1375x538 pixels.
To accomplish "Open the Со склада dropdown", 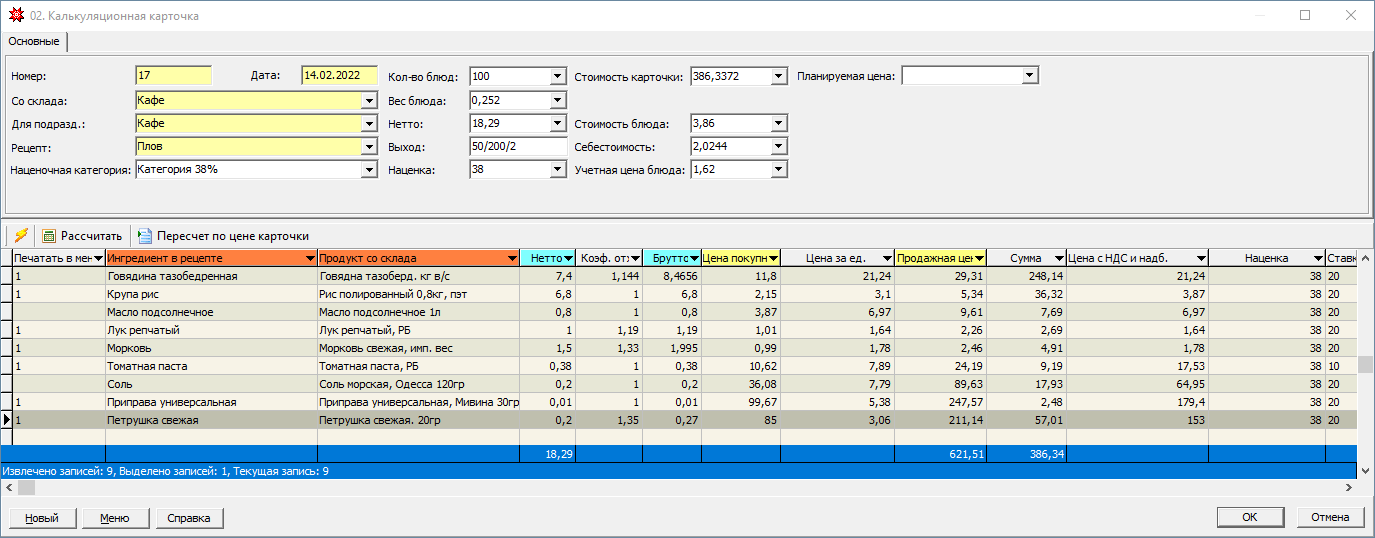I will pyautogui.click(x=369, y=100).
